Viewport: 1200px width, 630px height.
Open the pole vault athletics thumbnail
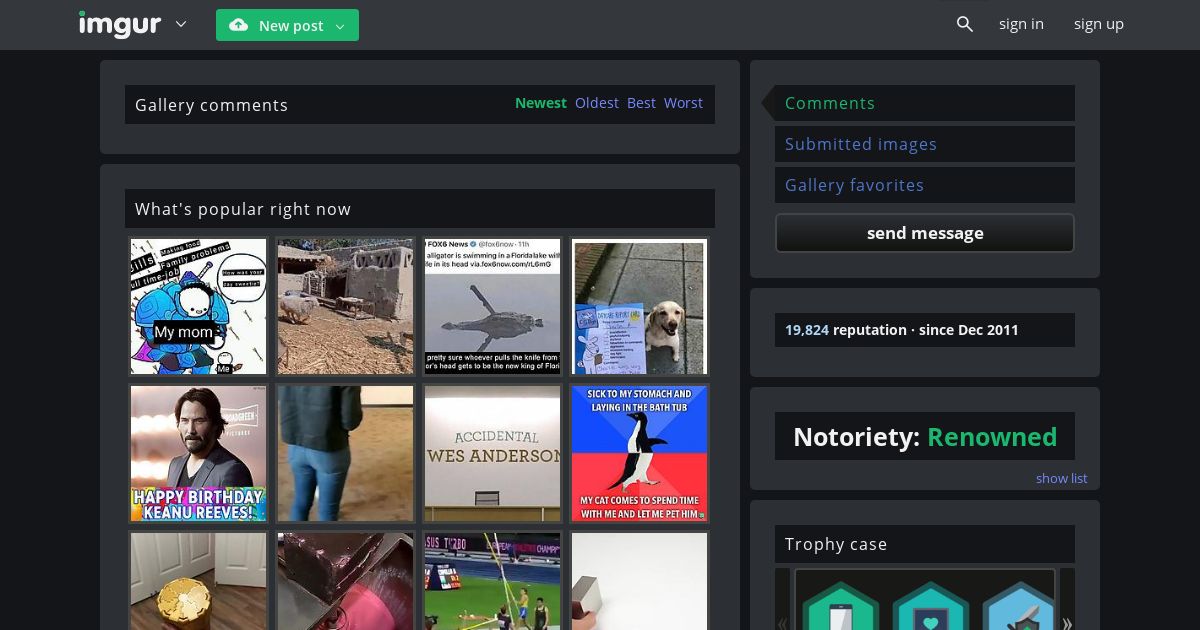[492, 580]
